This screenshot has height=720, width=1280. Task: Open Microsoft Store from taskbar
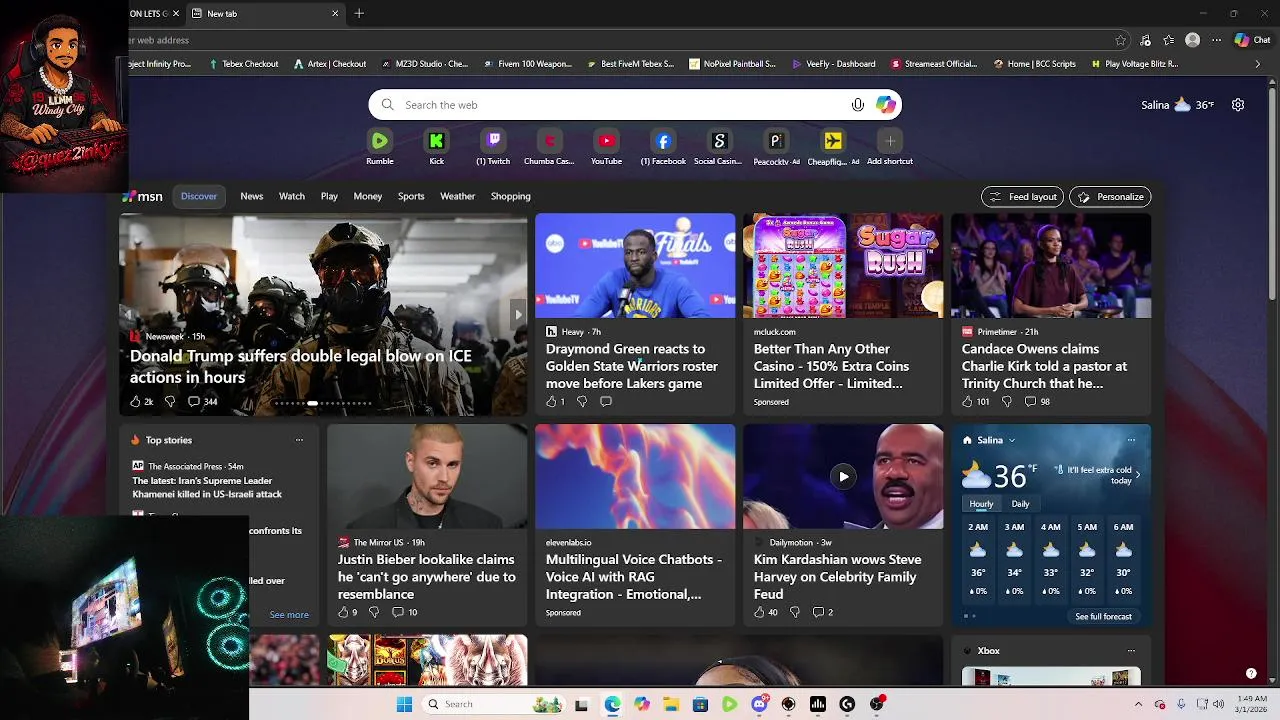(700, 704)
